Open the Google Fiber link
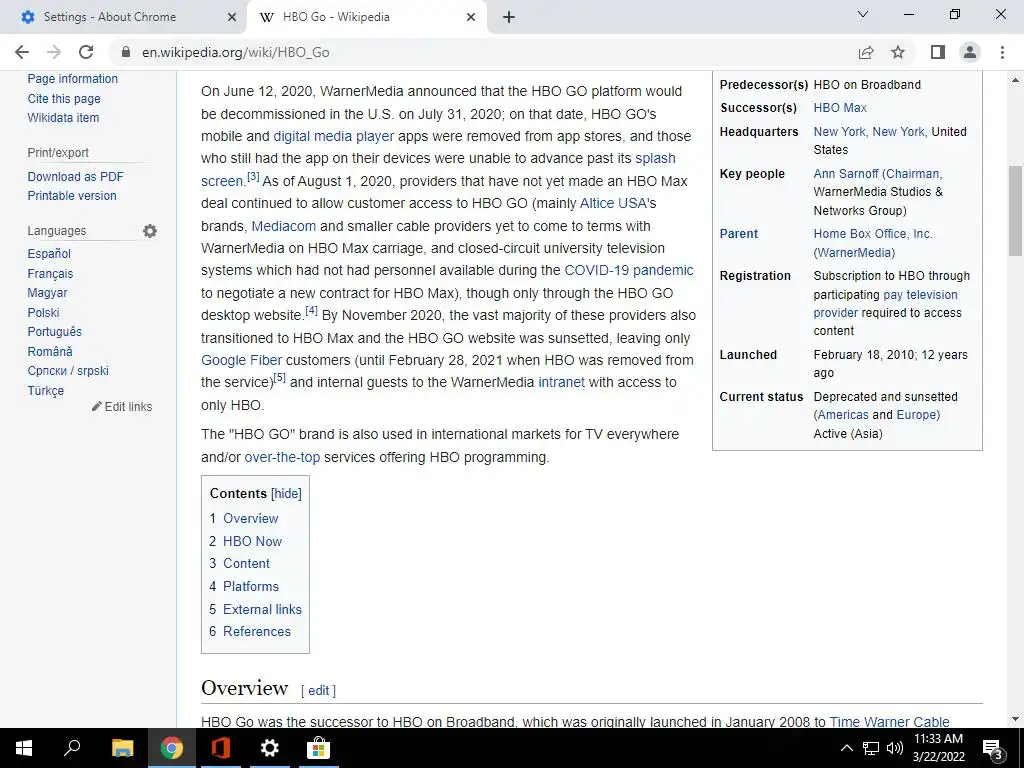The width and height of the screenshot is (1024, 768). pos(242,360)
